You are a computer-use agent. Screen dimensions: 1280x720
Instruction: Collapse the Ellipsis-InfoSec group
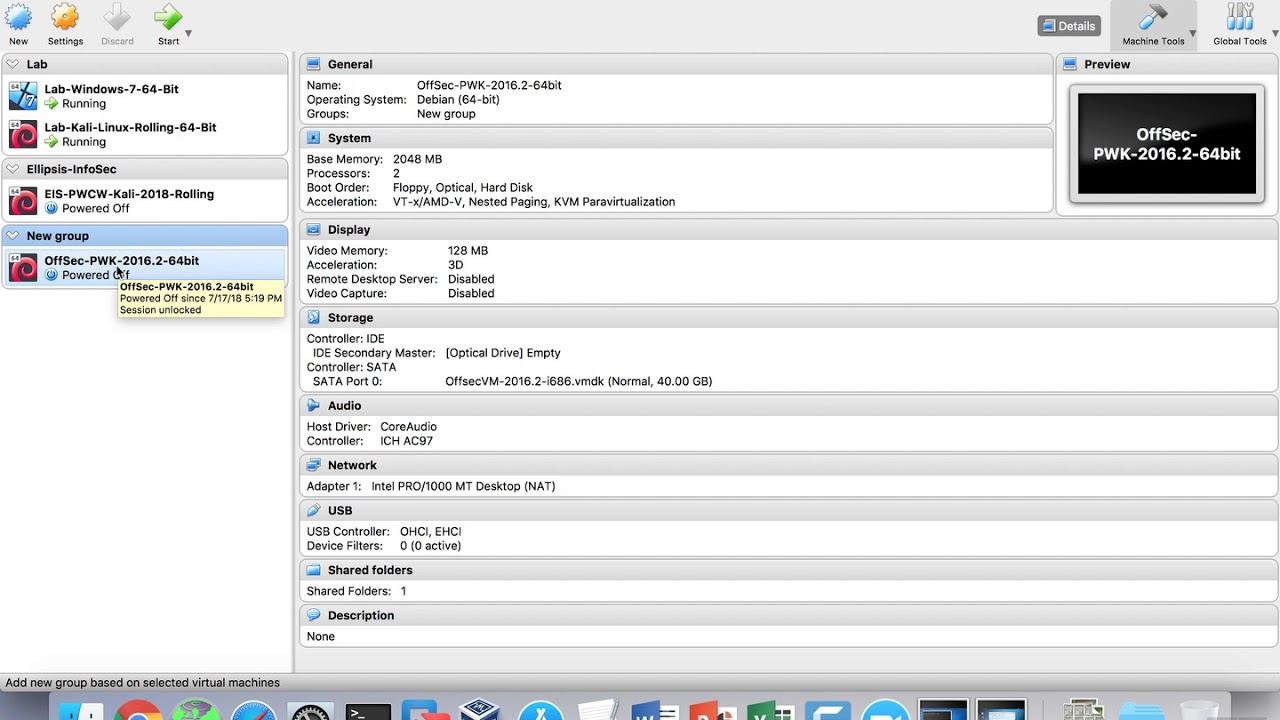[x=12, y=169]
